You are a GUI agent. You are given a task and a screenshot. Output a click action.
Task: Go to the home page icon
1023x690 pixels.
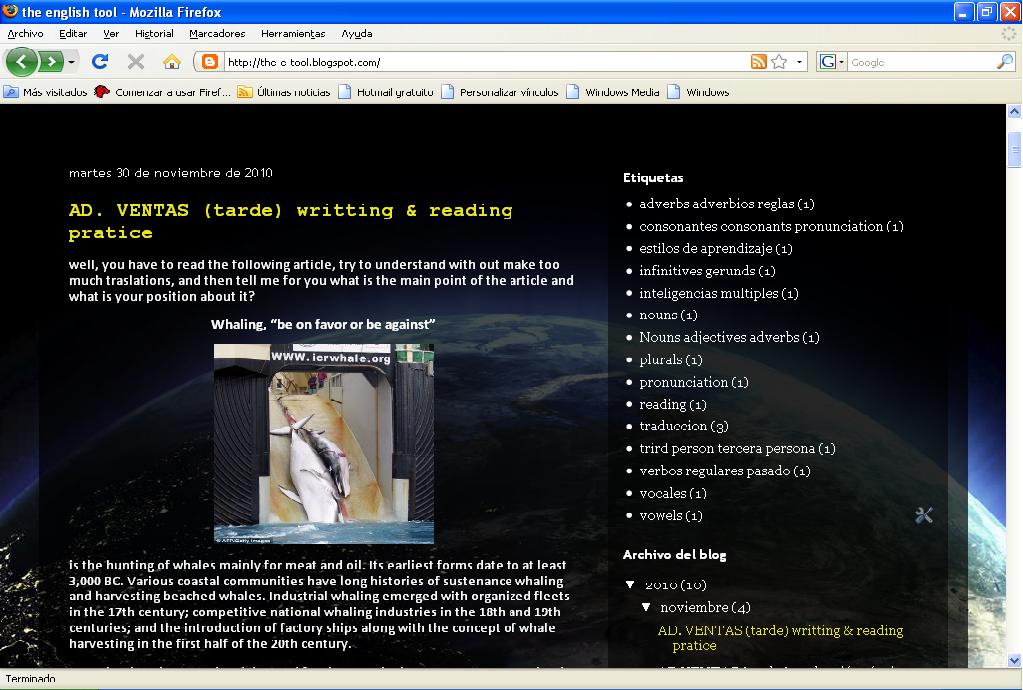click(172, 62)
